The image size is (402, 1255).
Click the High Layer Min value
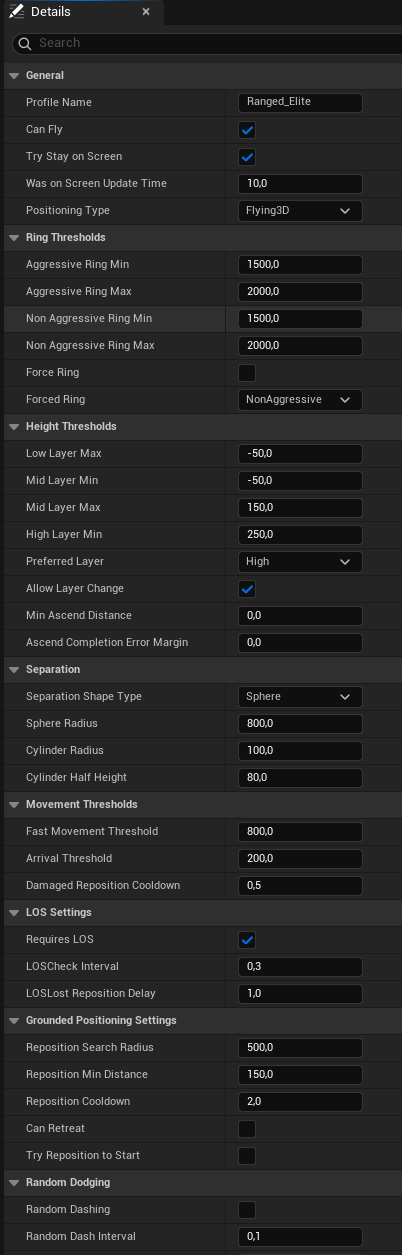(300, 535)
